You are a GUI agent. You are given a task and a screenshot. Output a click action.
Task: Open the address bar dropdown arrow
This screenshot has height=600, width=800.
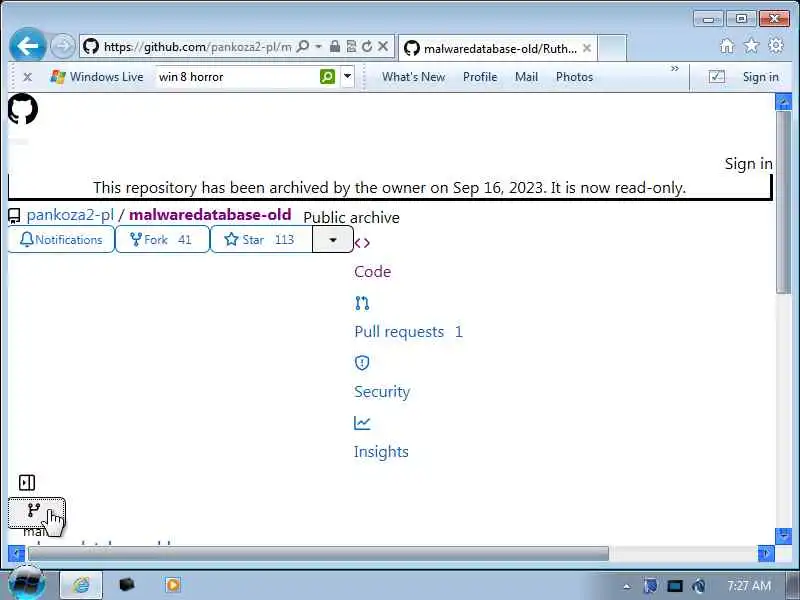(318, 46)
